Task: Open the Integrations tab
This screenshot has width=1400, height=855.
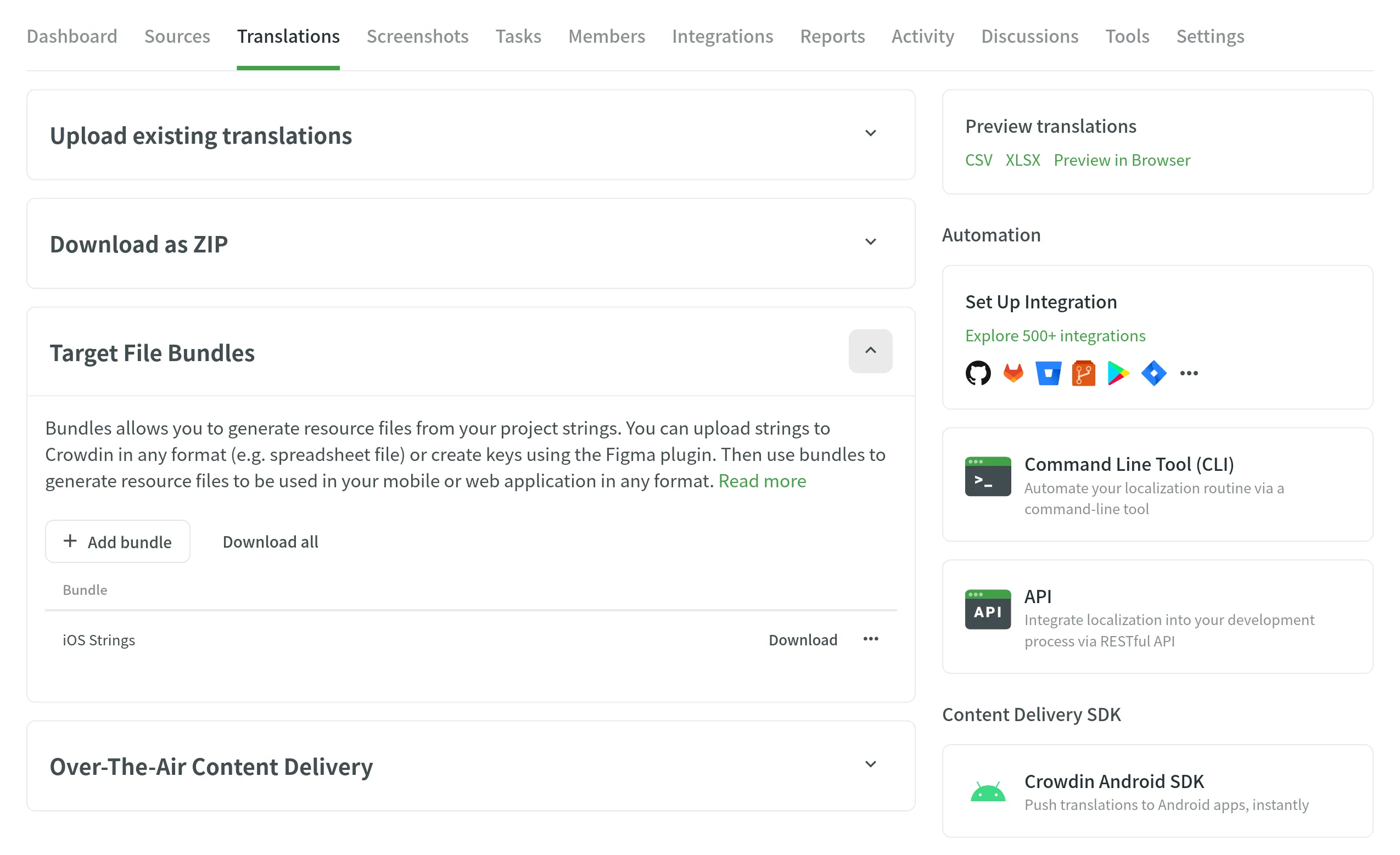Action: pos(722,36)
